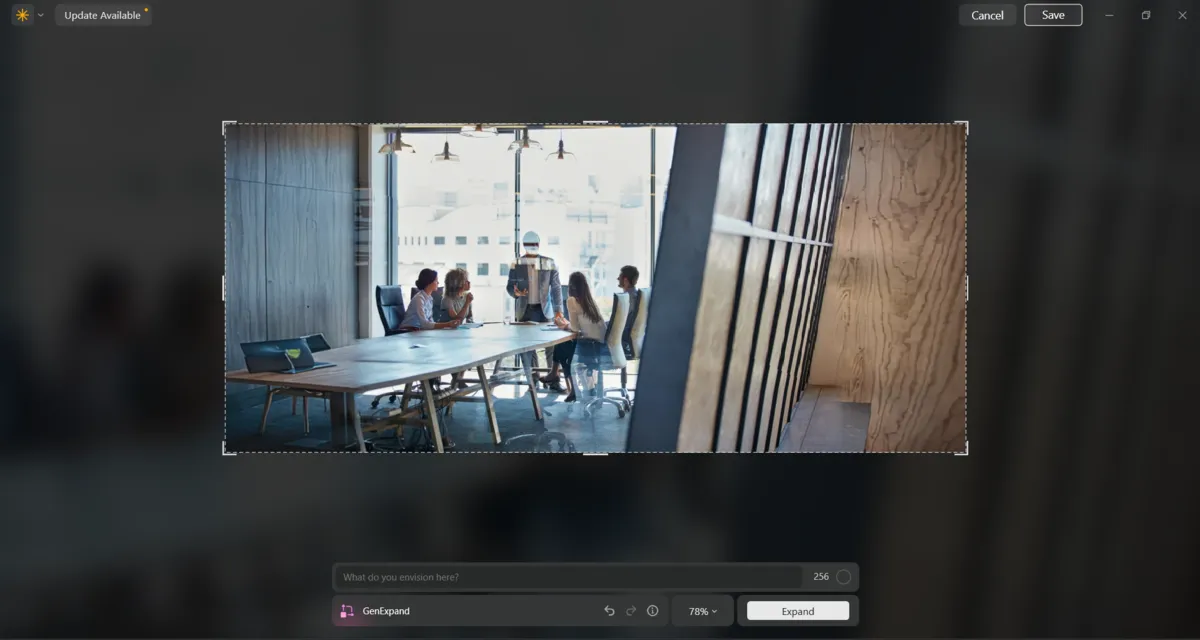The image size is (1200, 640).
Task: Click the Luminar Neo sun logo
Action: (20, 14)
